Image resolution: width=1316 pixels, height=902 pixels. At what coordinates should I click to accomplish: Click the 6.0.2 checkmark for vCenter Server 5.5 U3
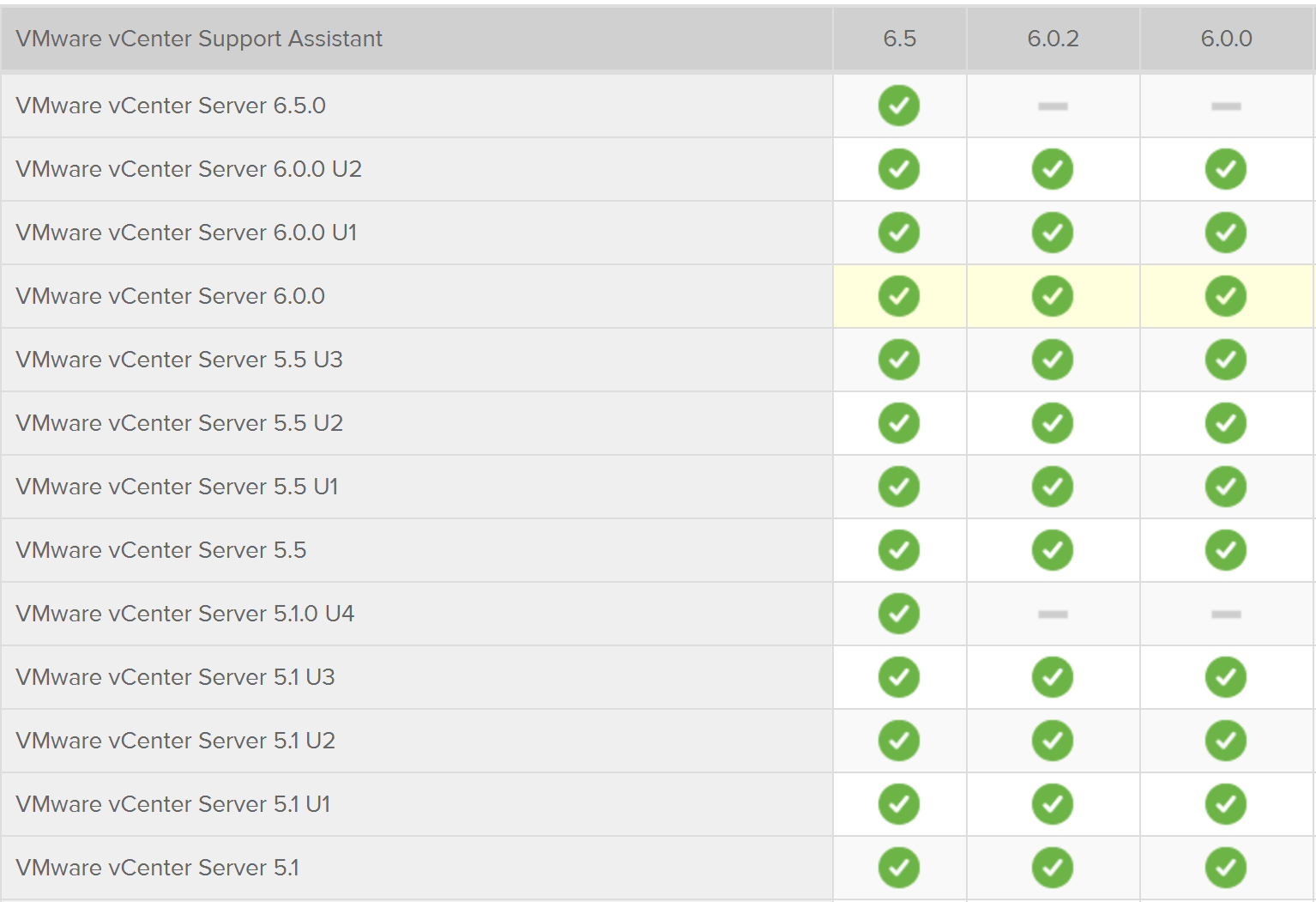point(1053,360)
